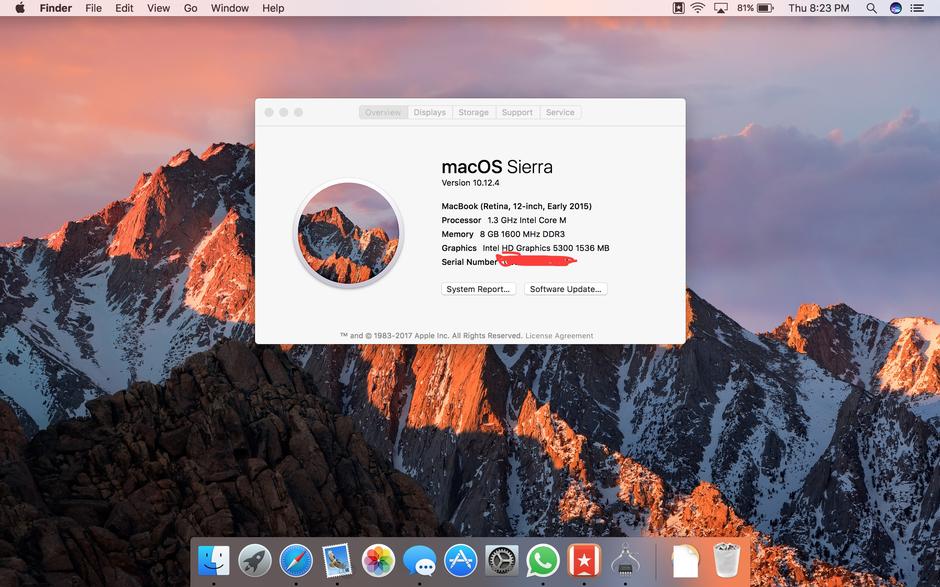
Task: Click the 8 GB 1600 MHz DDR3 value
Action: pos(522,234)
